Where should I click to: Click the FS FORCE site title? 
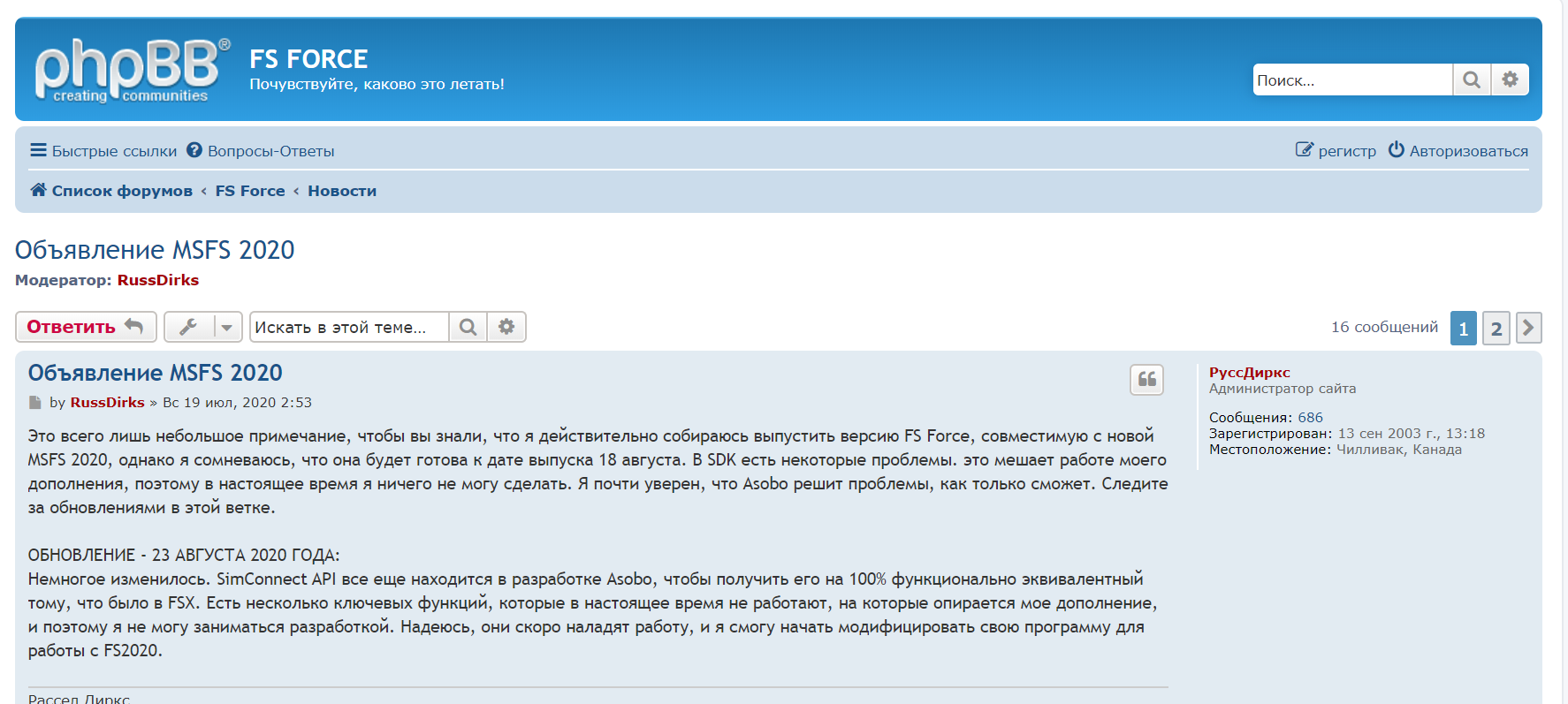pyautogui.click(x=308, y=59)
